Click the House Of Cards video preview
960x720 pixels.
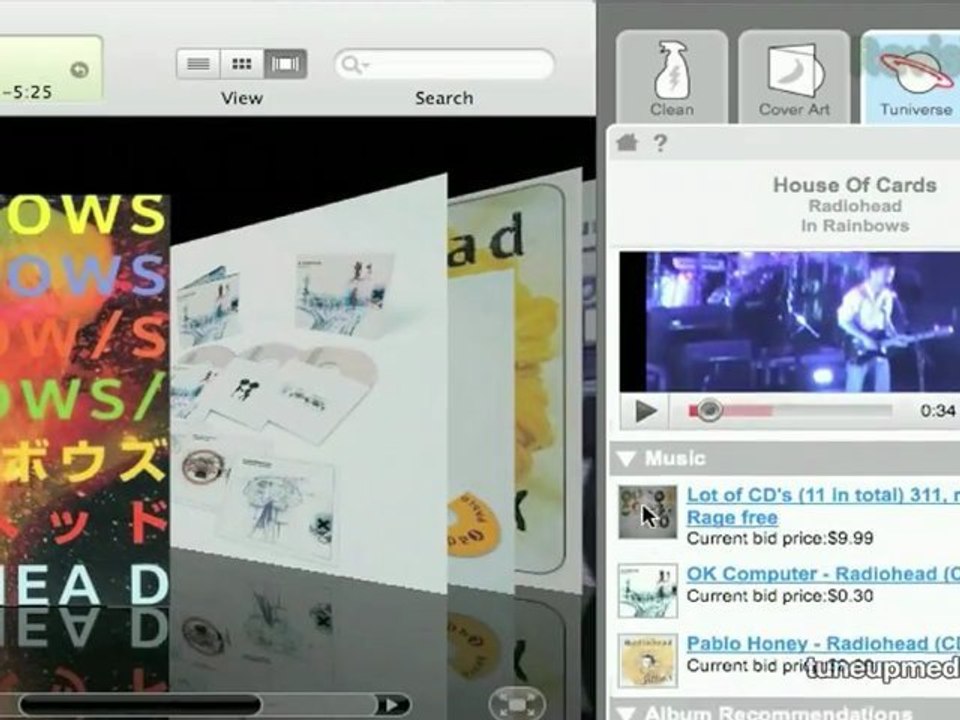(x=790, y=321)
